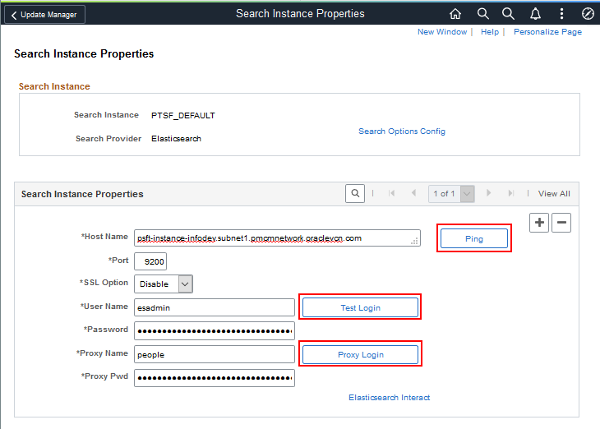The width and height of the screenshot is (600, 429).
Task: Click the Elasticsearch provider value
Action: 176,139
